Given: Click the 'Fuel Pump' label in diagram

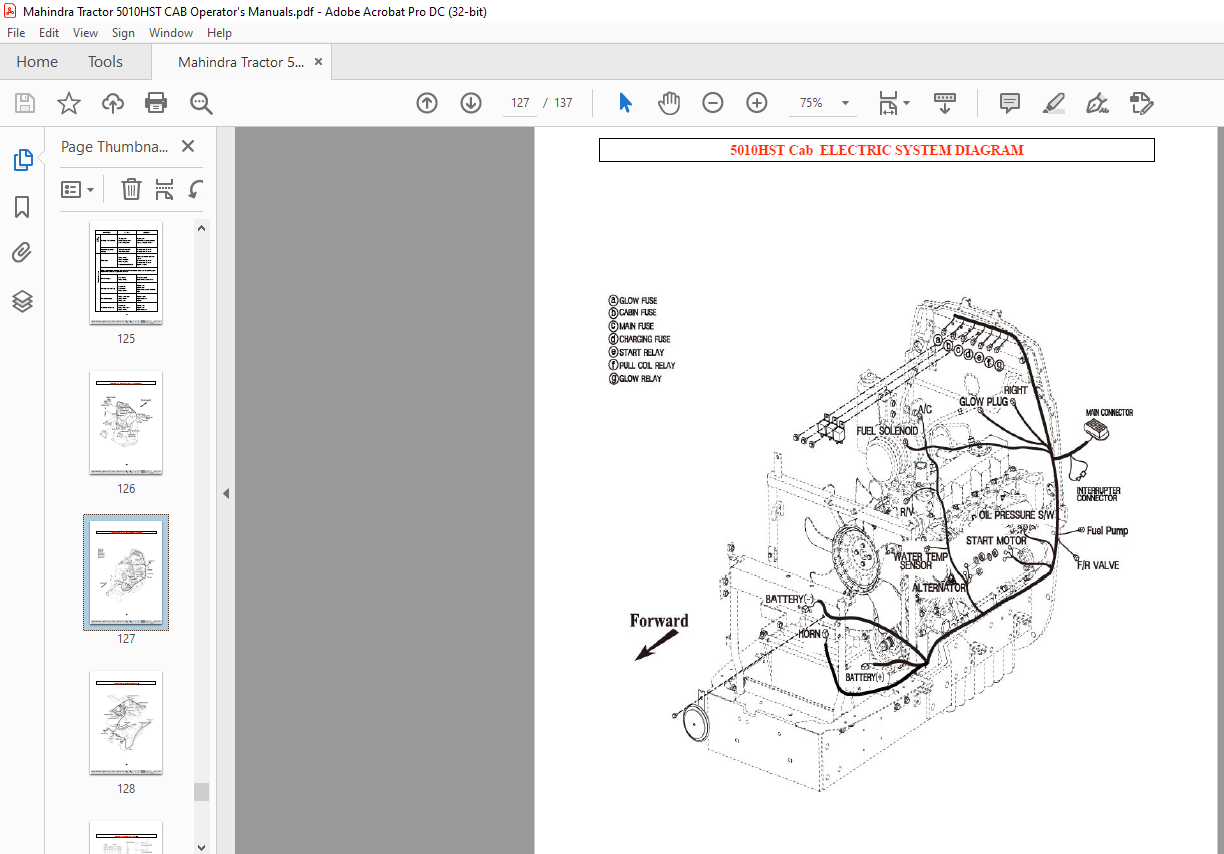Looking at the screenshot, I should pos(1107,531).
